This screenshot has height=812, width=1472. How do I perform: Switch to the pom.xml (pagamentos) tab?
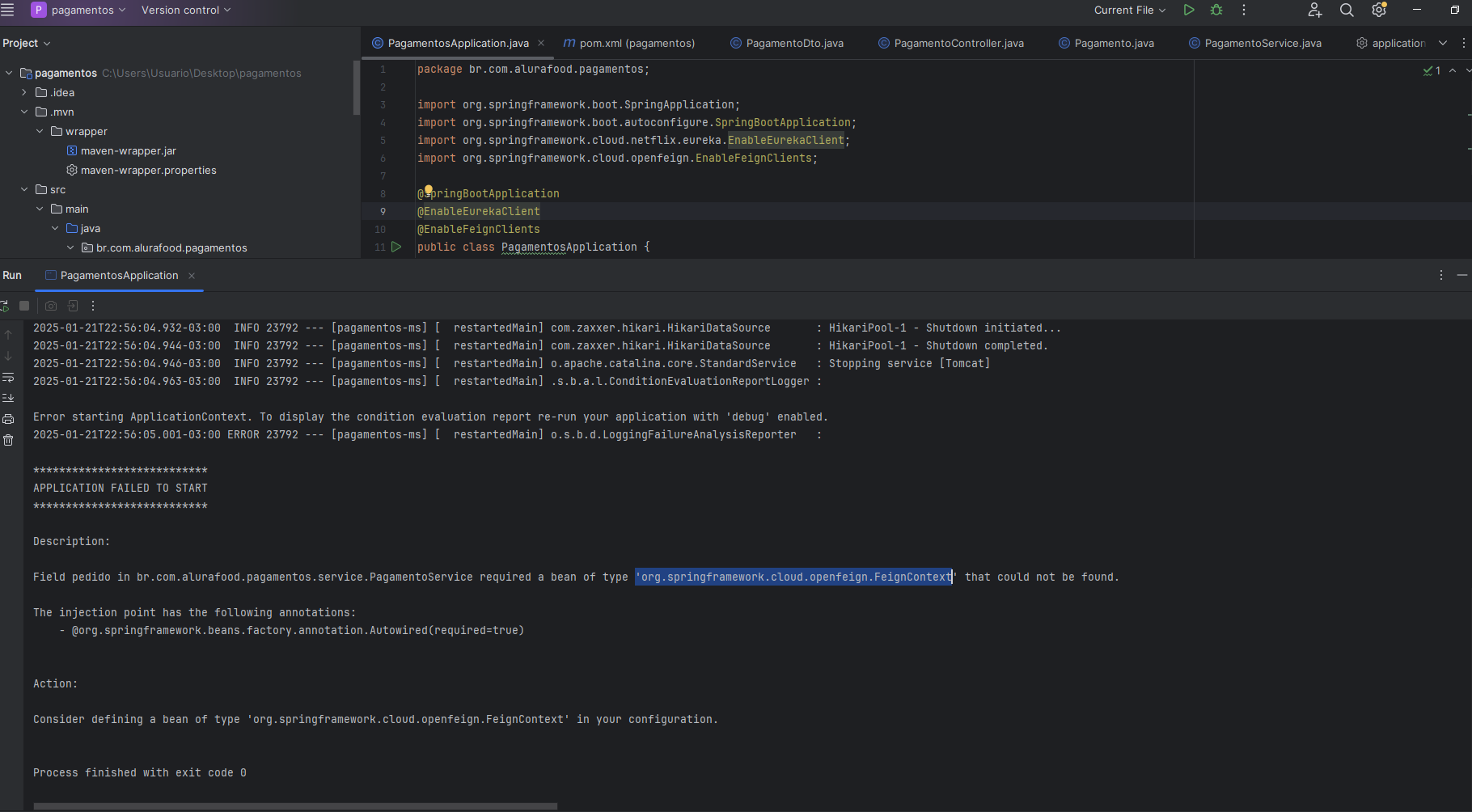pyautogui.click(x=629, y=43)
